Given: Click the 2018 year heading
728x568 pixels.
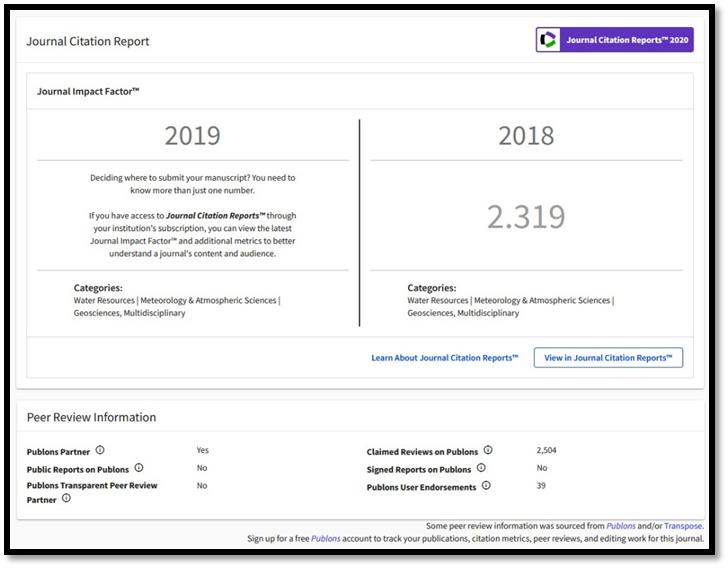Looking at the screenshot, I should tap(526, 136).
